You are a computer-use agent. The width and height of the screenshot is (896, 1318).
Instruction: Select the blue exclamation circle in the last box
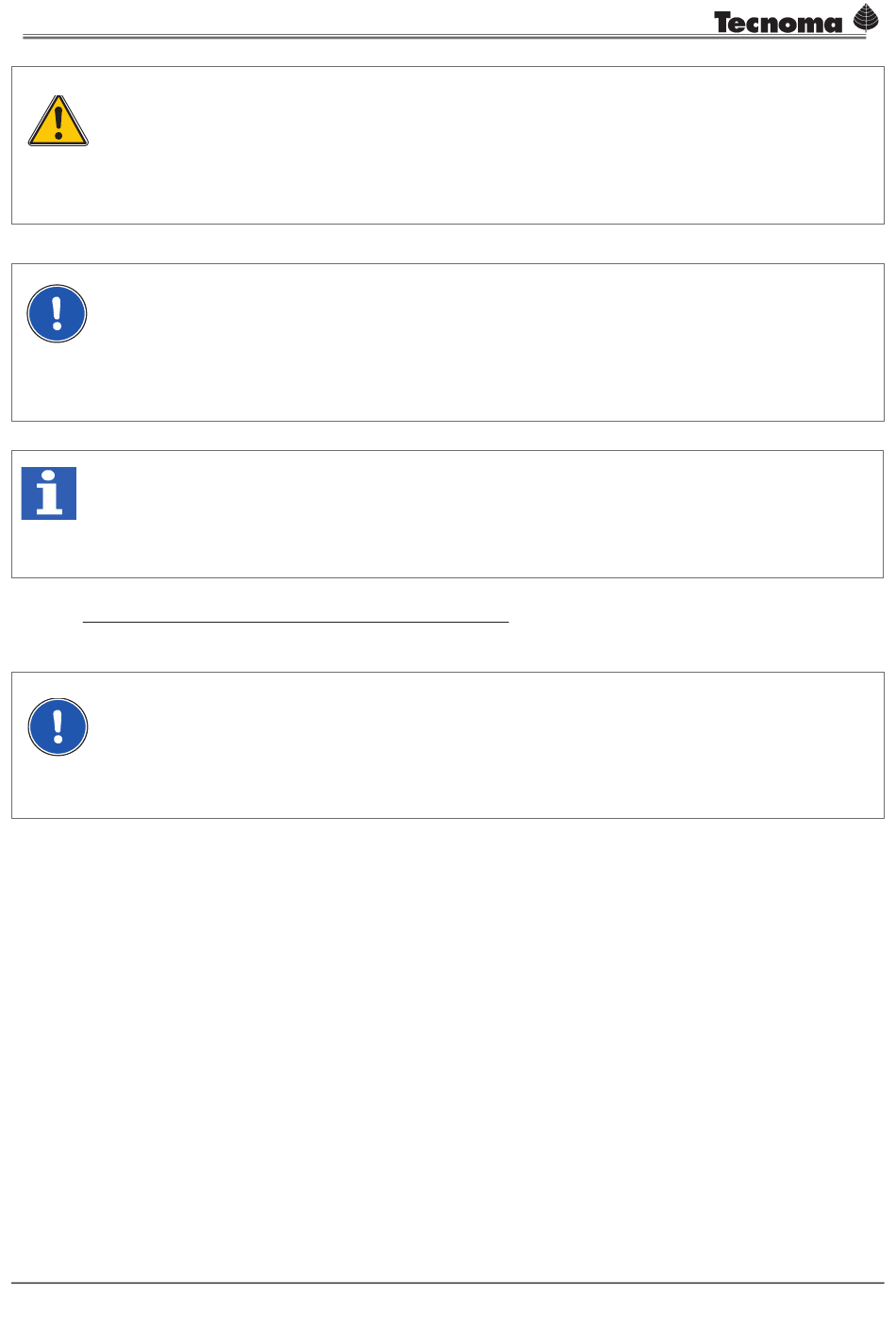(x=58, y=727)
